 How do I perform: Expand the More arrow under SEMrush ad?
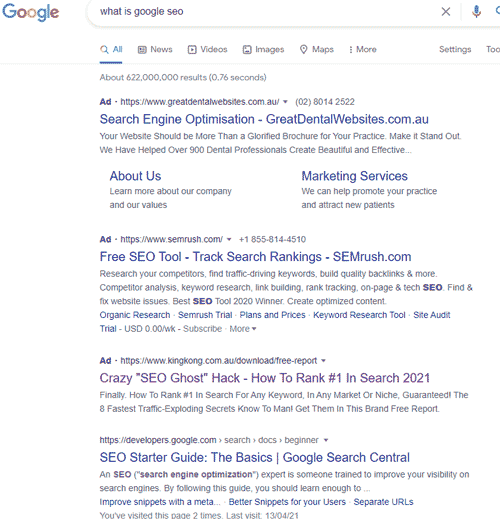pos(243,329)
